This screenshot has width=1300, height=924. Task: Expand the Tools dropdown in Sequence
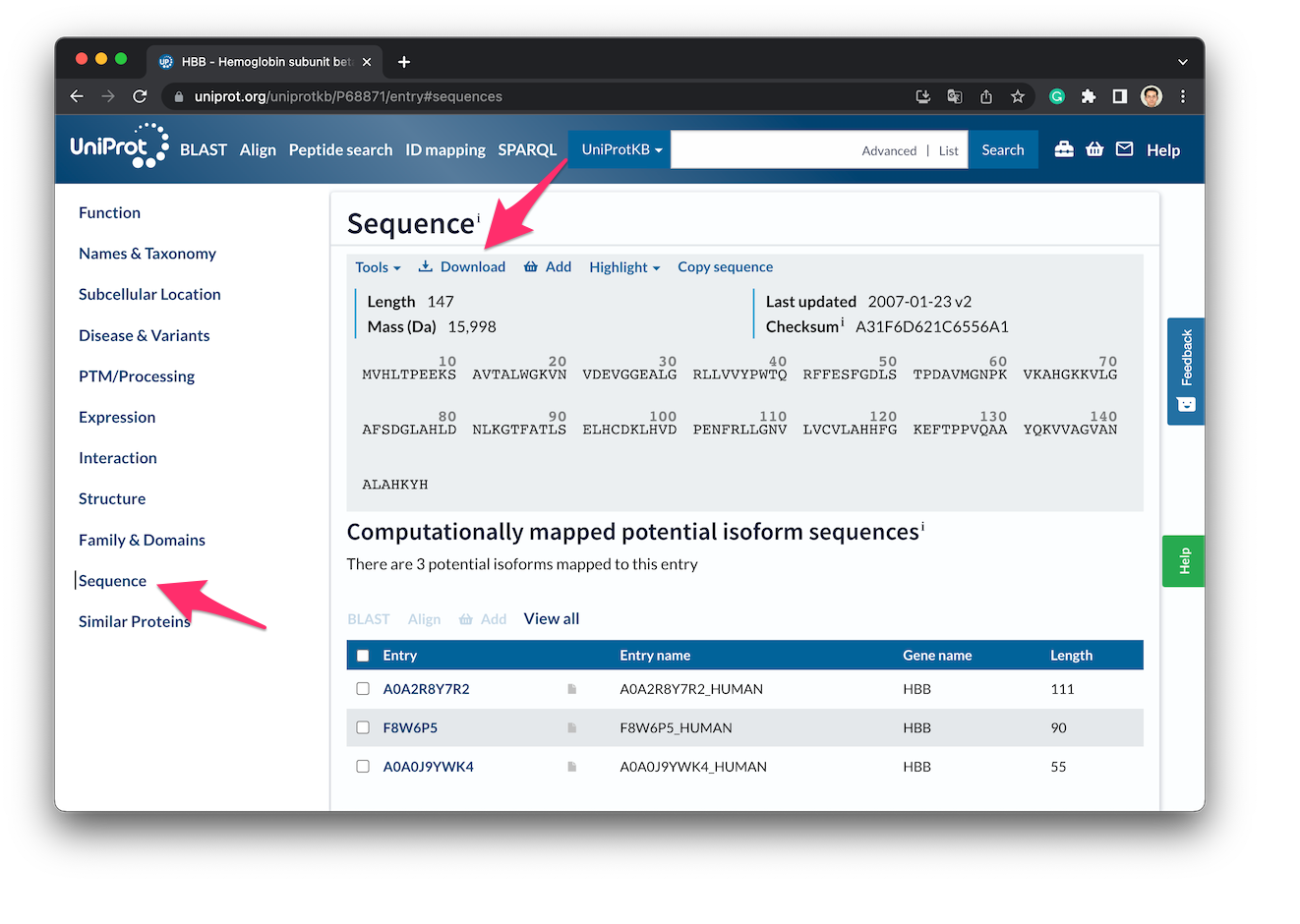pyautogui.click(x=378, y=267)
